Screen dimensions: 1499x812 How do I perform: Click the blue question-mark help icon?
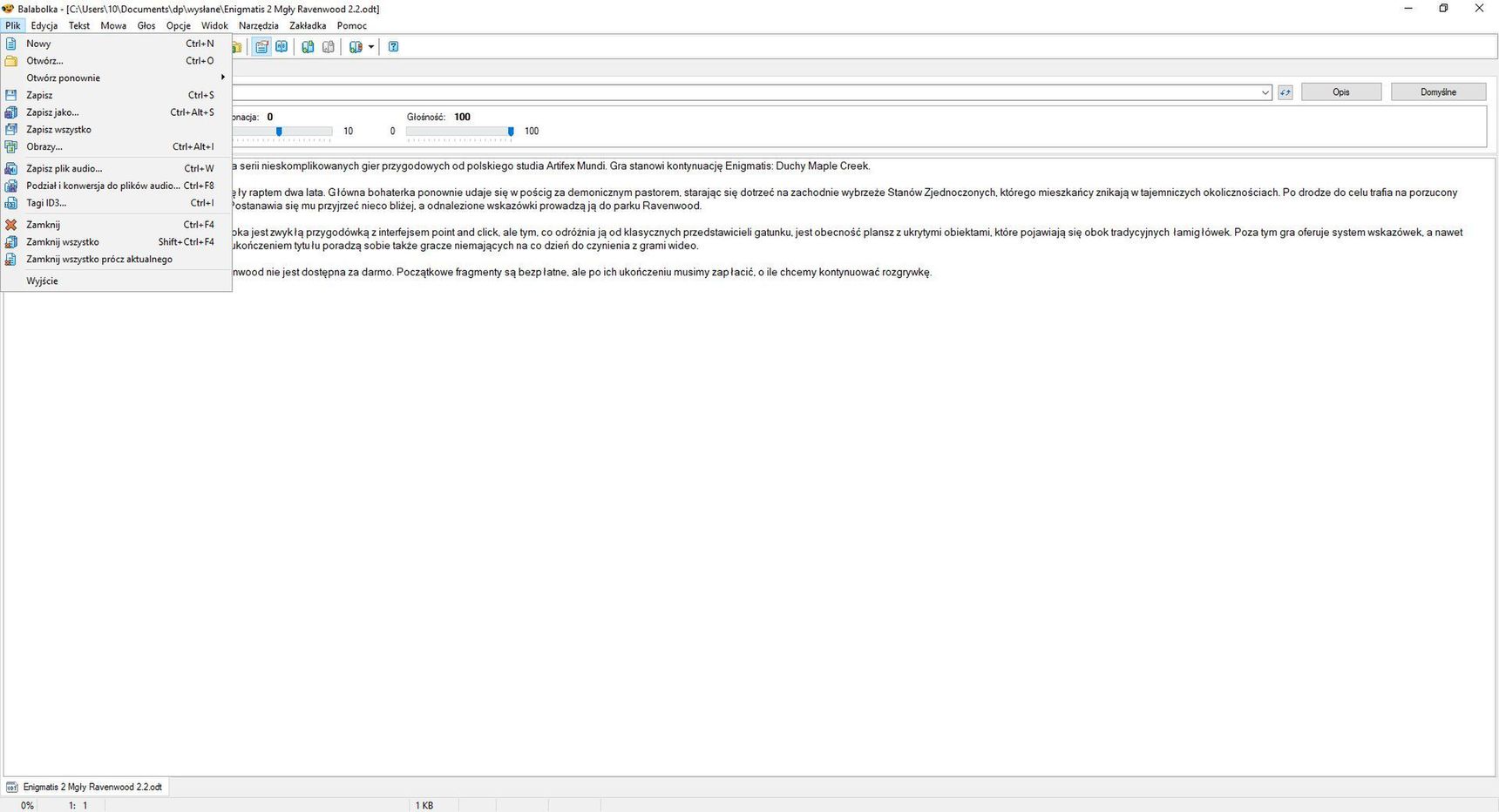393,47
